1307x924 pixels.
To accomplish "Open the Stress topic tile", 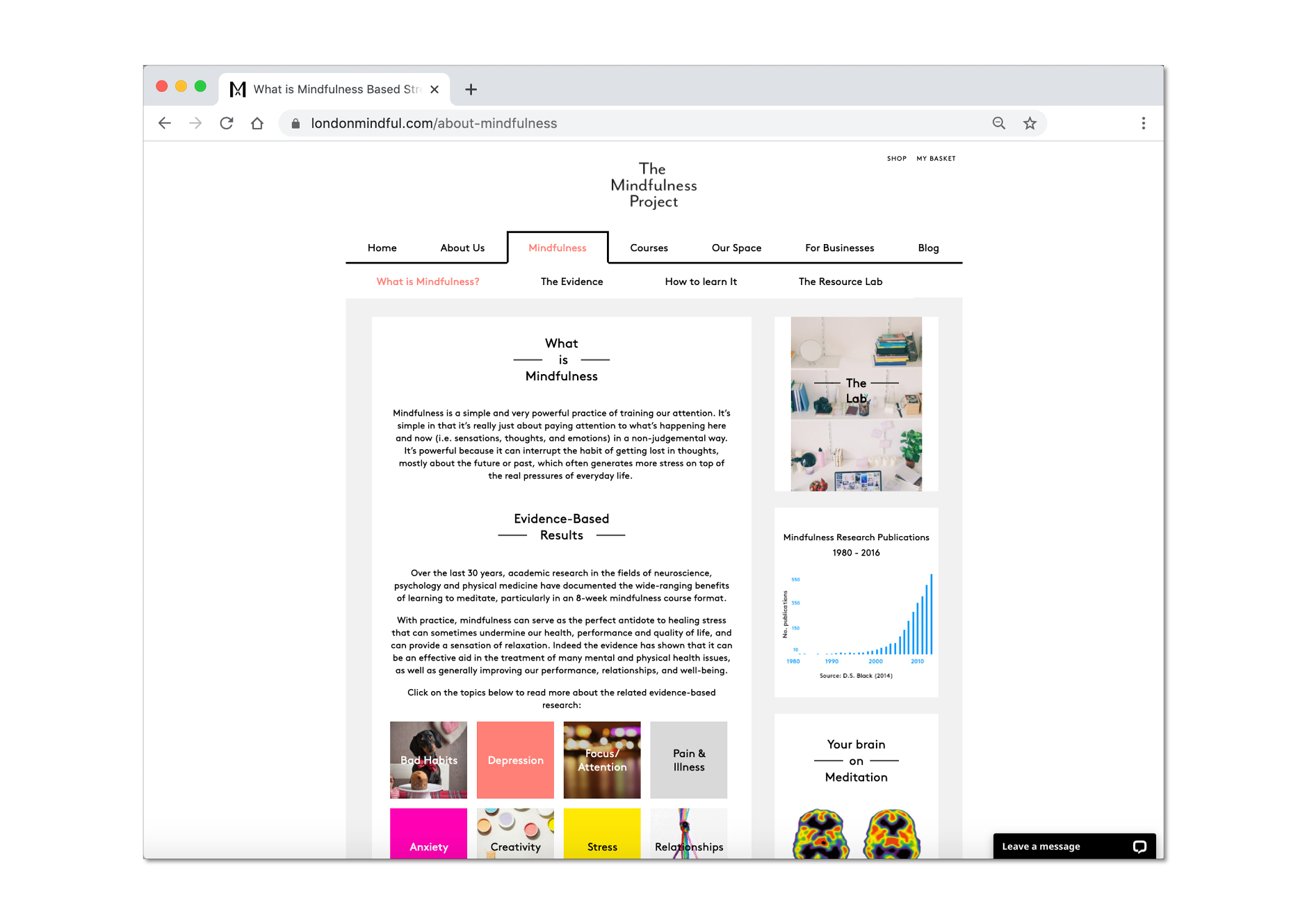I will (602, 834).
